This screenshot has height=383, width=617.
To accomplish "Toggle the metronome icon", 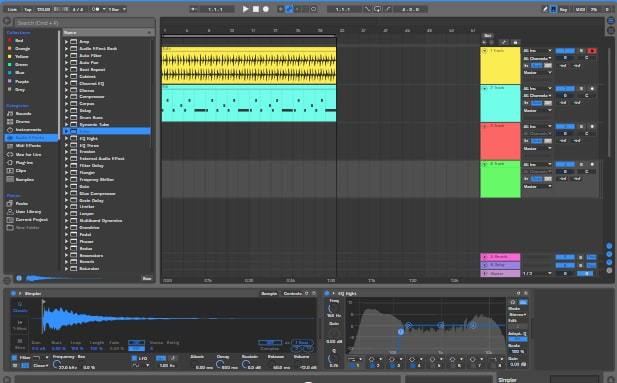I will [x=95, y=9].
